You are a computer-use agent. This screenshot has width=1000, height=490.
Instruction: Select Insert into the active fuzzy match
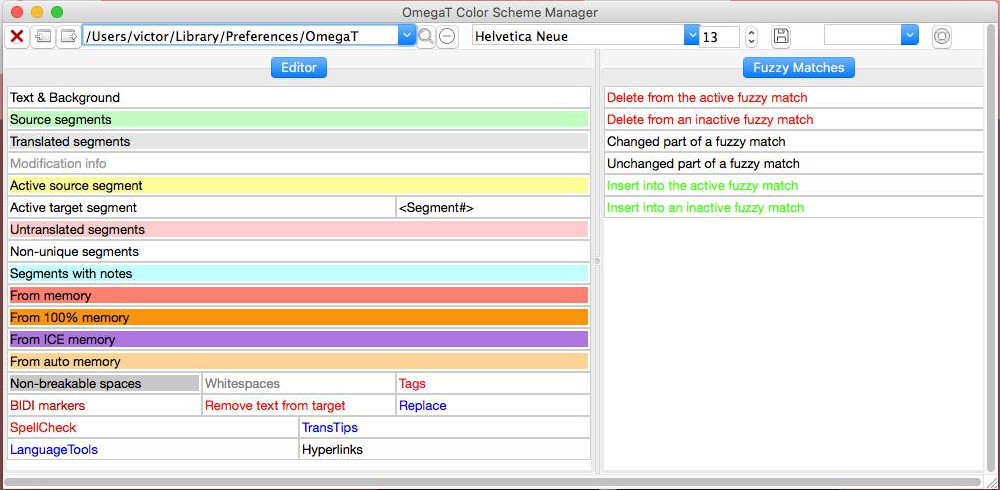[794, 186]
